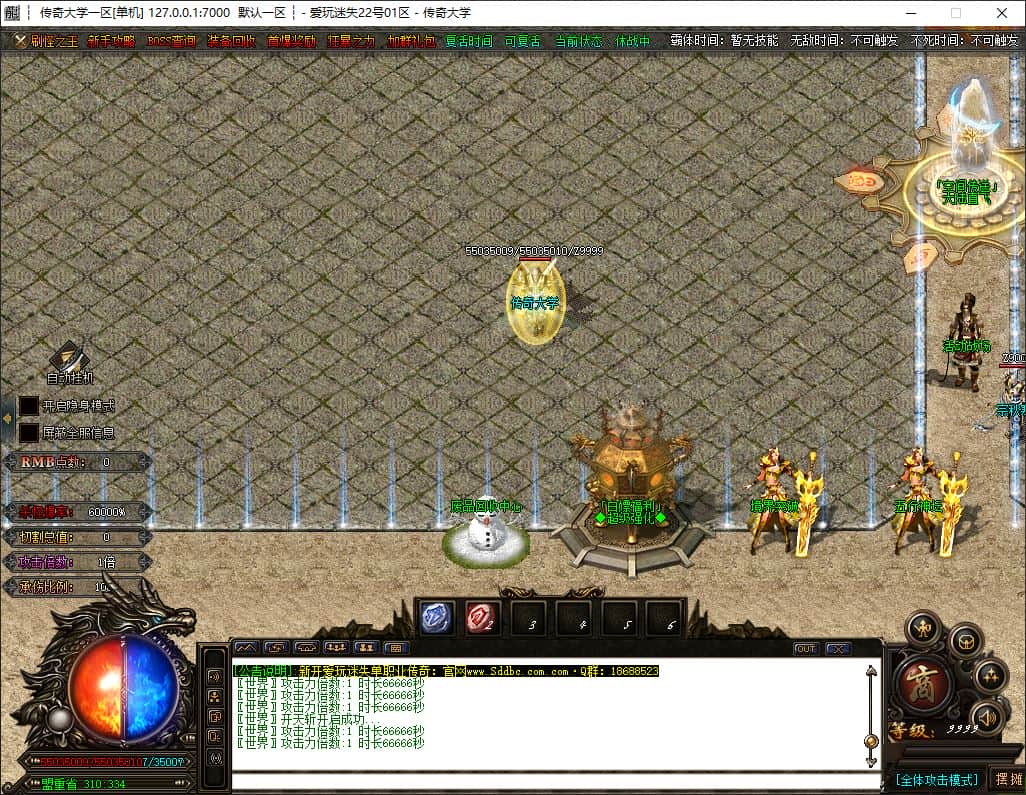Click chat scrollbar up arrow
This screenshot has width=1026, height=795.
[x=871, y=671]
